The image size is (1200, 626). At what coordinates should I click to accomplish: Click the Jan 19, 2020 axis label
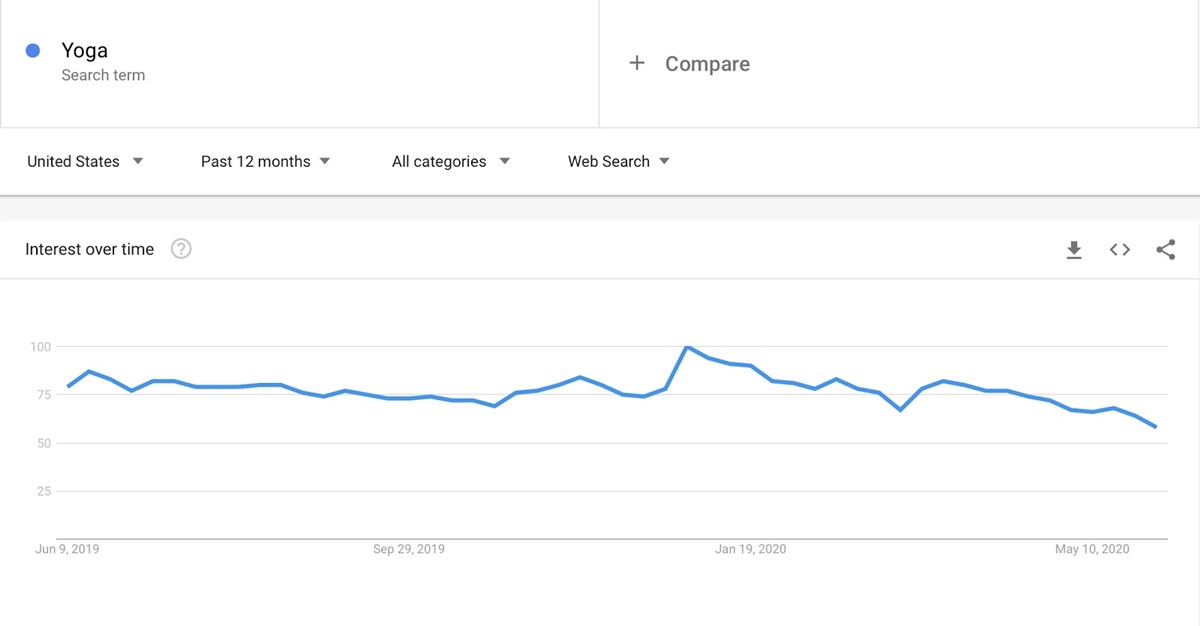pyautogui.click(x=751, y=549)
